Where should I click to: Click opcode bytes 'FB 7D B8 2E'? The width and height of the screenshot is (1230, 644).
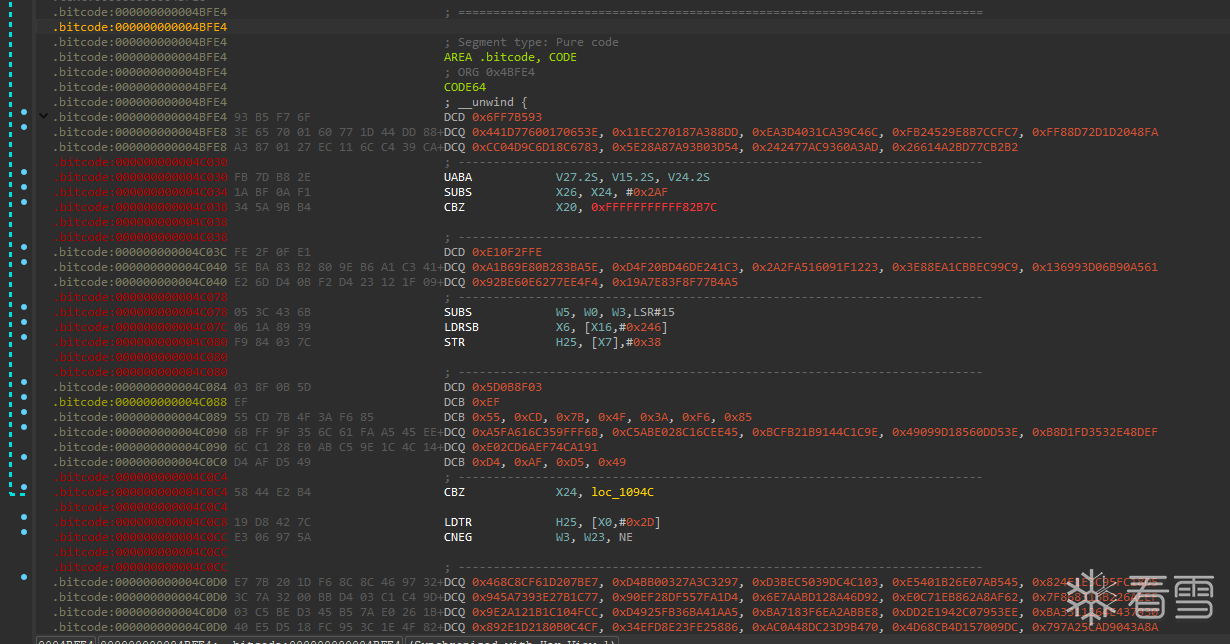pyautogui.click(x=271, y=177)
